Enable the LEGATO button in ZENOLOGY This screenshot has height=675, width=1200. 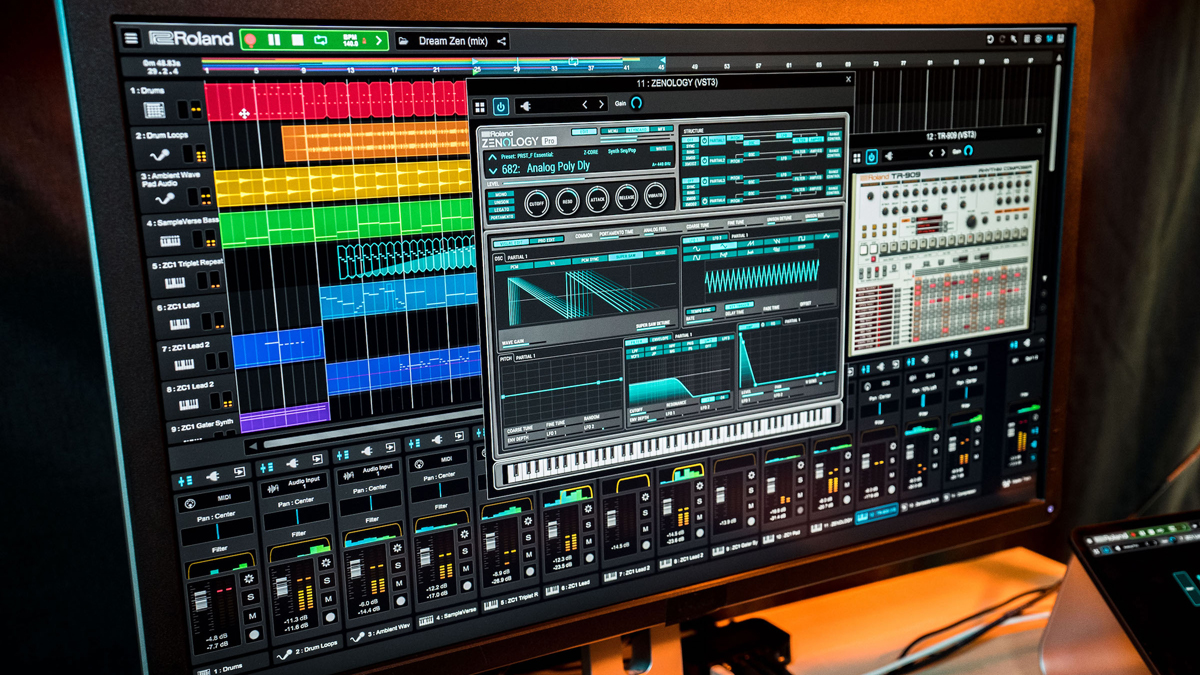501,210
